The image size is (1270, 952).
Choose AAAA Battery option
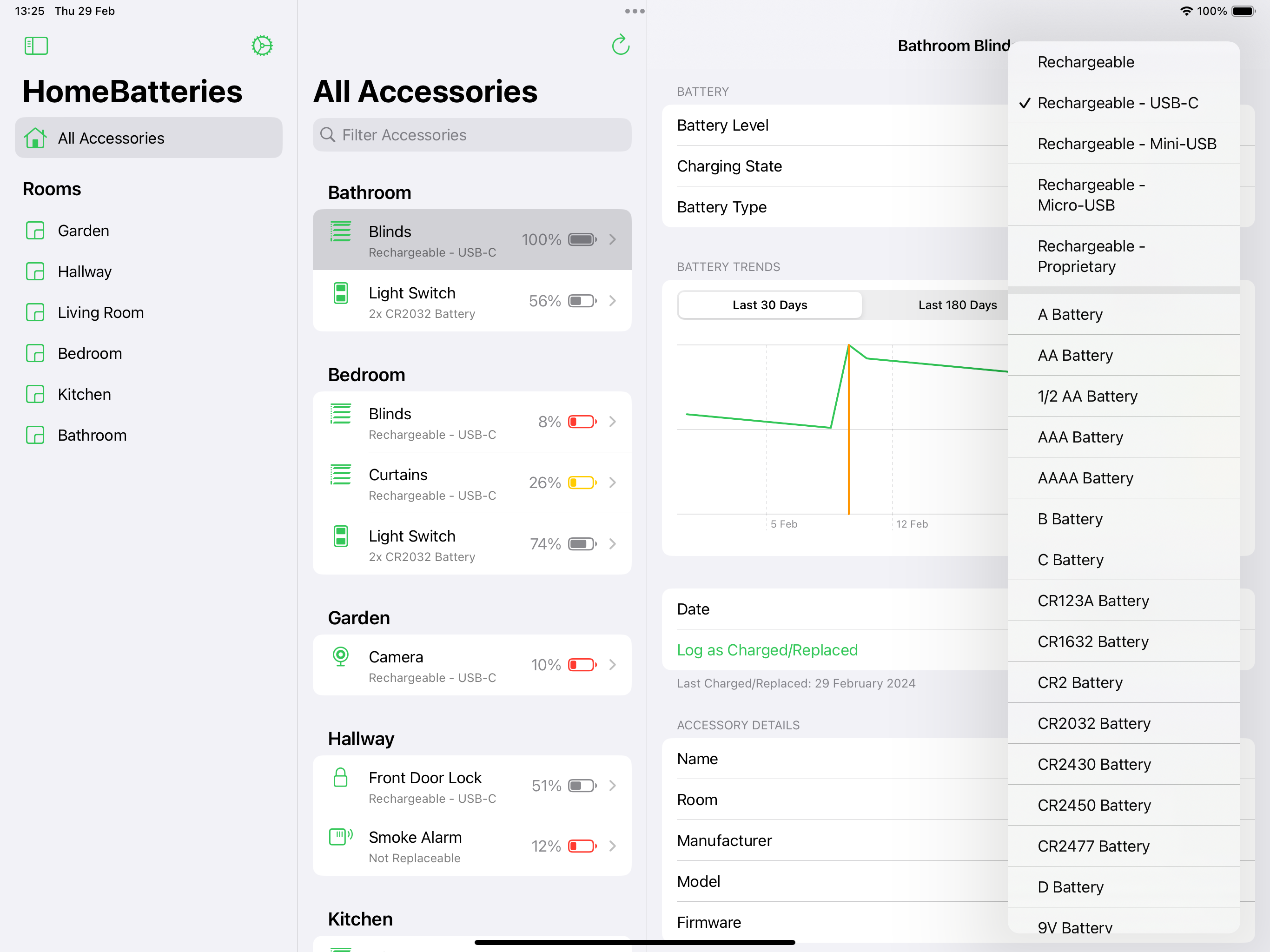[x=1124, y=478]
